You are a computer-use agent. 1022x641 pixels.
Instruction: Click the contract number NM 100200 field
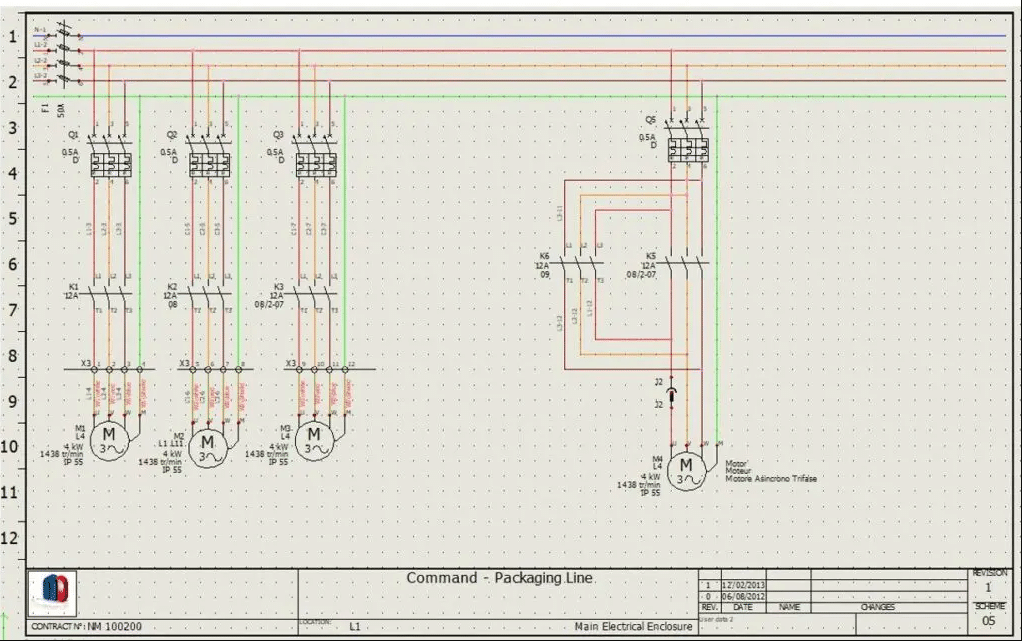pyautogui.click(x=90, y=626)
